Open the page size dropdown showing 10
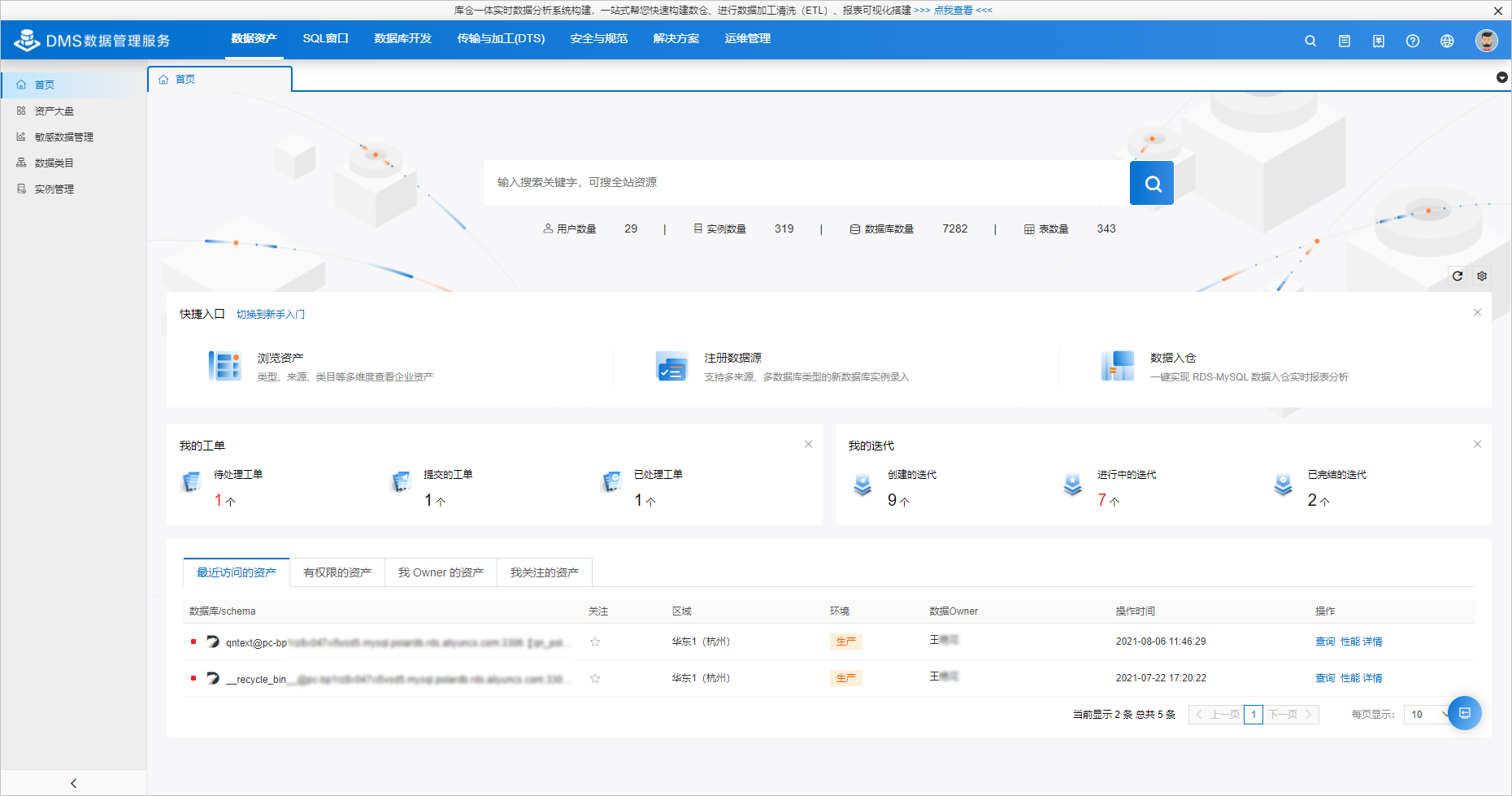The height and width of the screenshot is (796, 1512). pos(1429,715)
